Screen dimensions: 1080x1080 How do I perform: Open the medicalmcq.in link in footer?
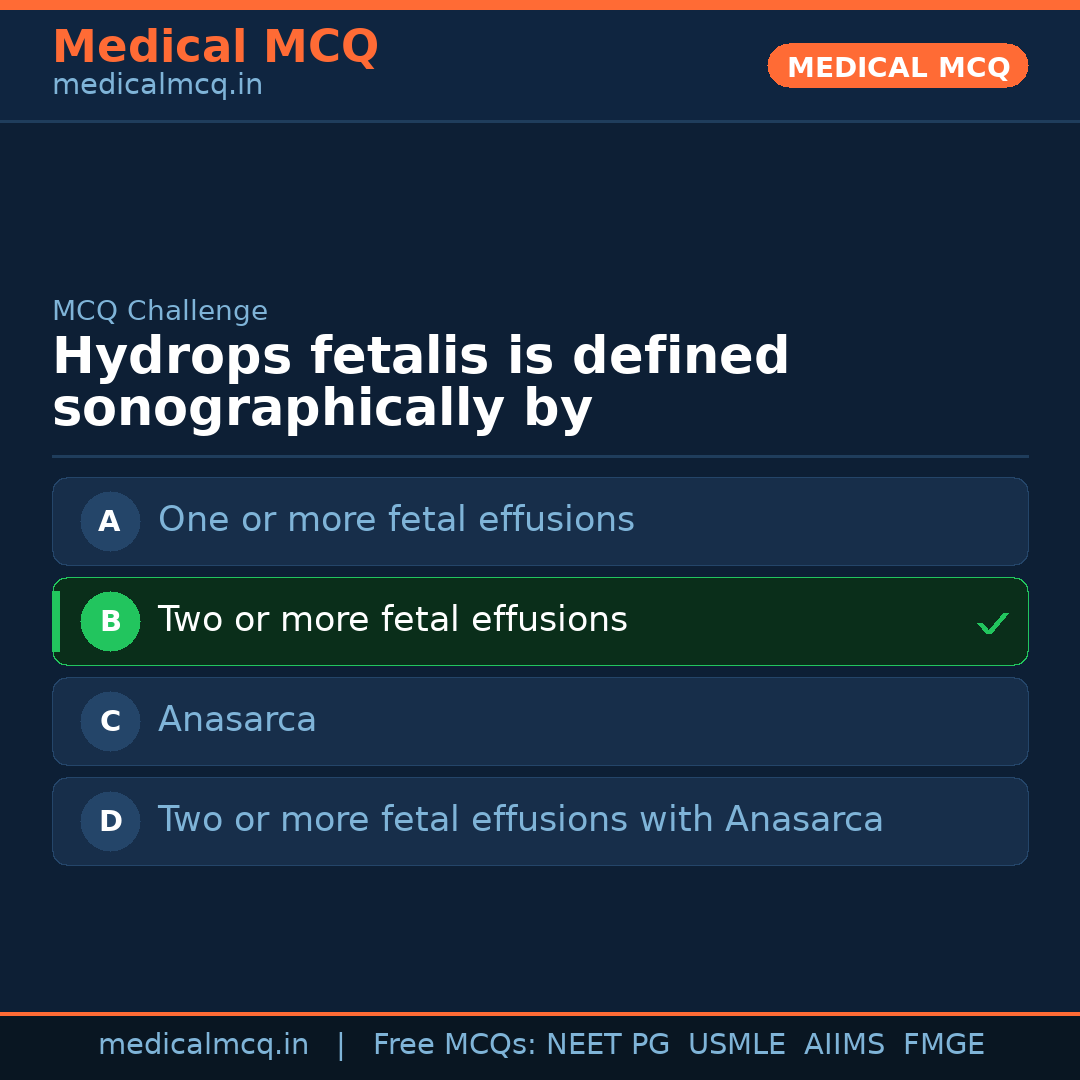pos(203,1045)
